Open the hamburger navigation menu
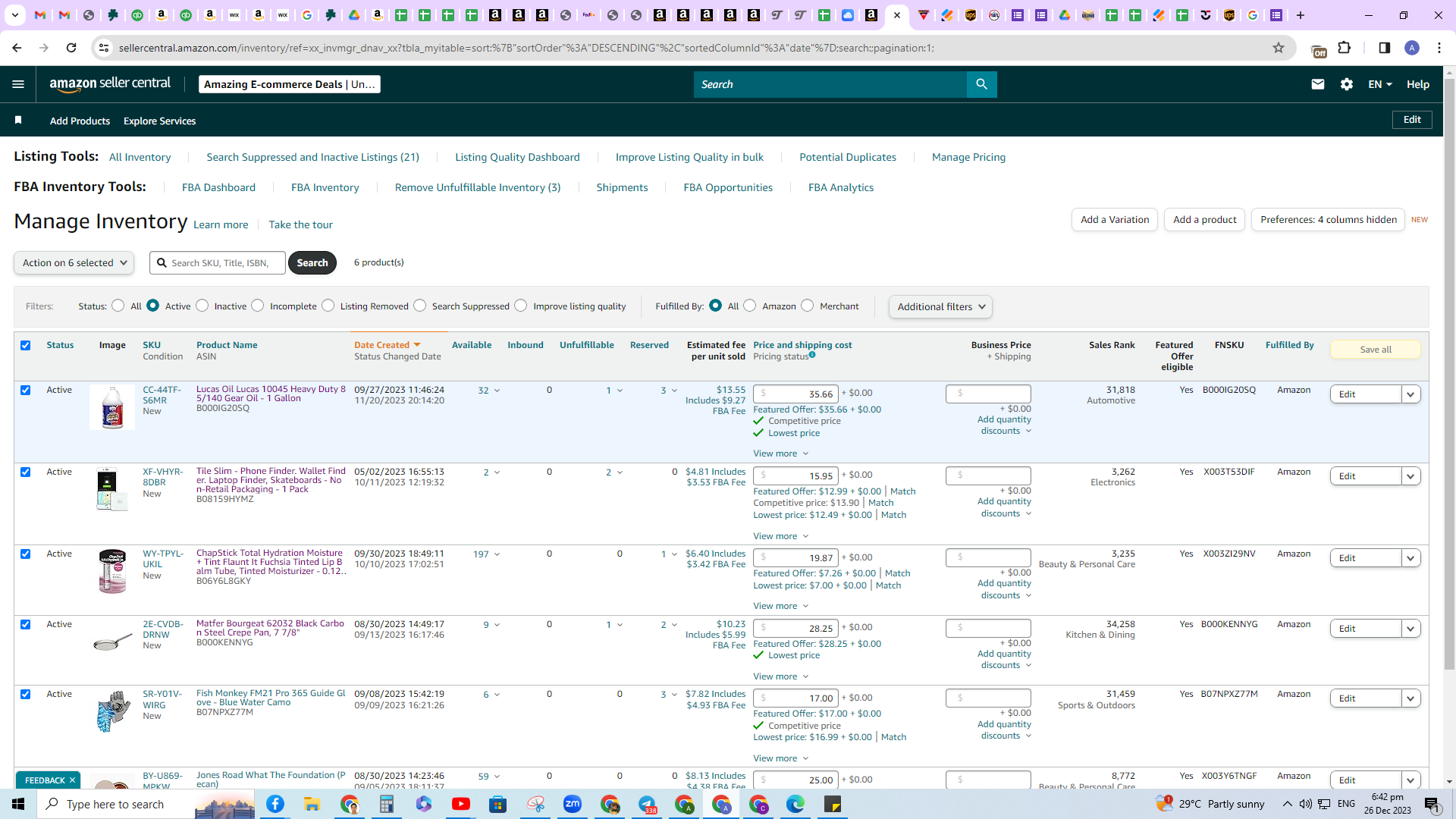The image size is (1456, 819). coord(18,84)
